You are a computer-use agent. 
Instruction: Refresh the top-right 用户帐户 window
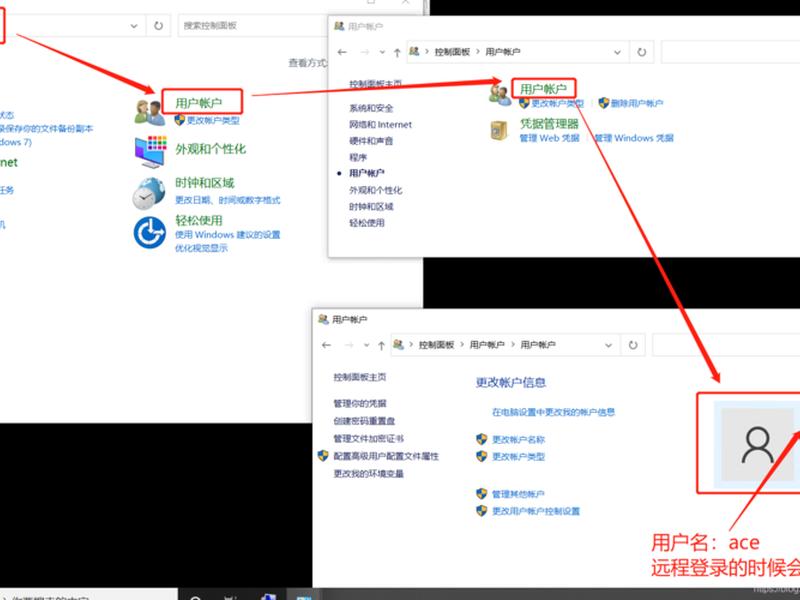(x=642, y=52)
